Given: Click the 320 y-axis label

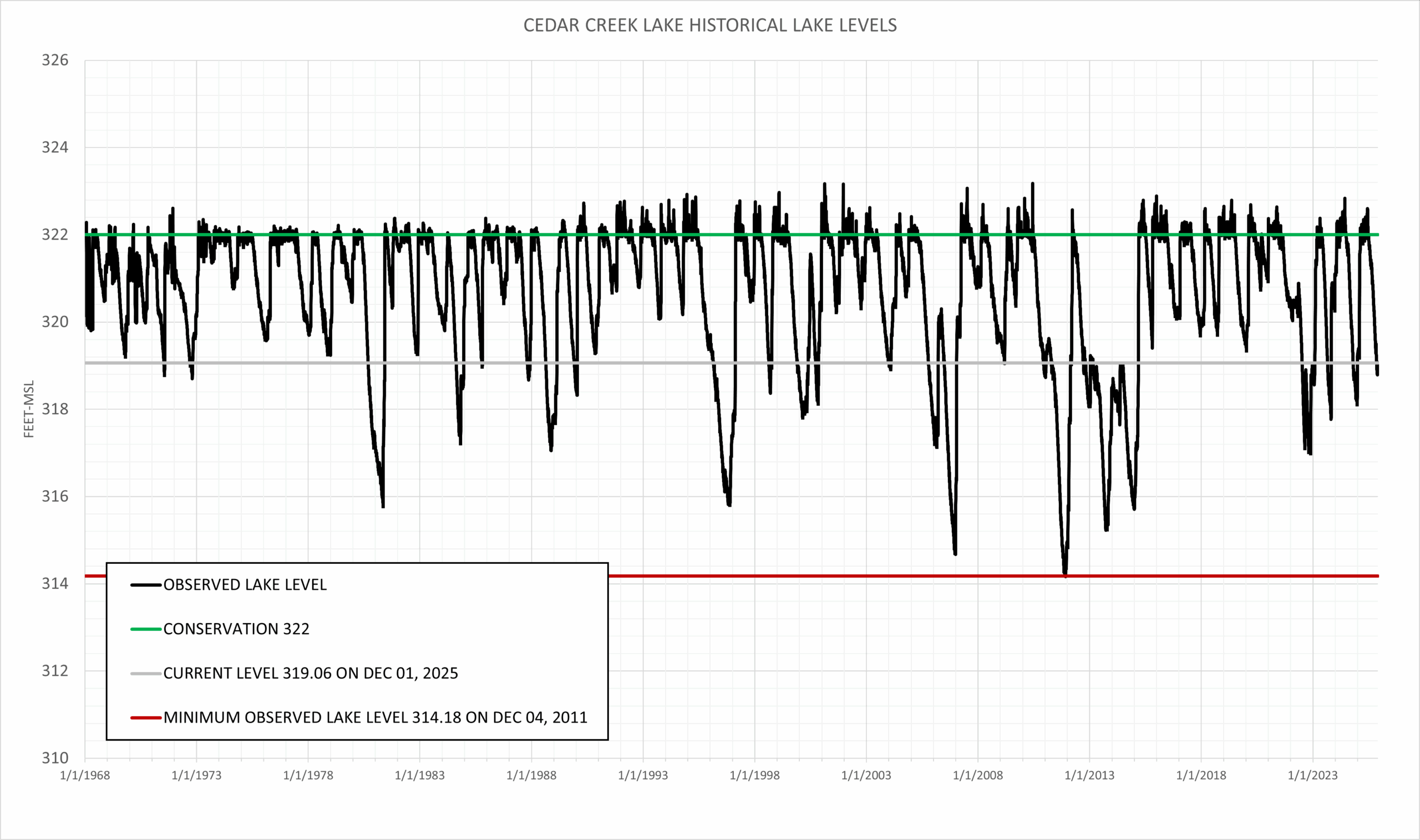Looking at the screenshot, I should click(54, 322).
